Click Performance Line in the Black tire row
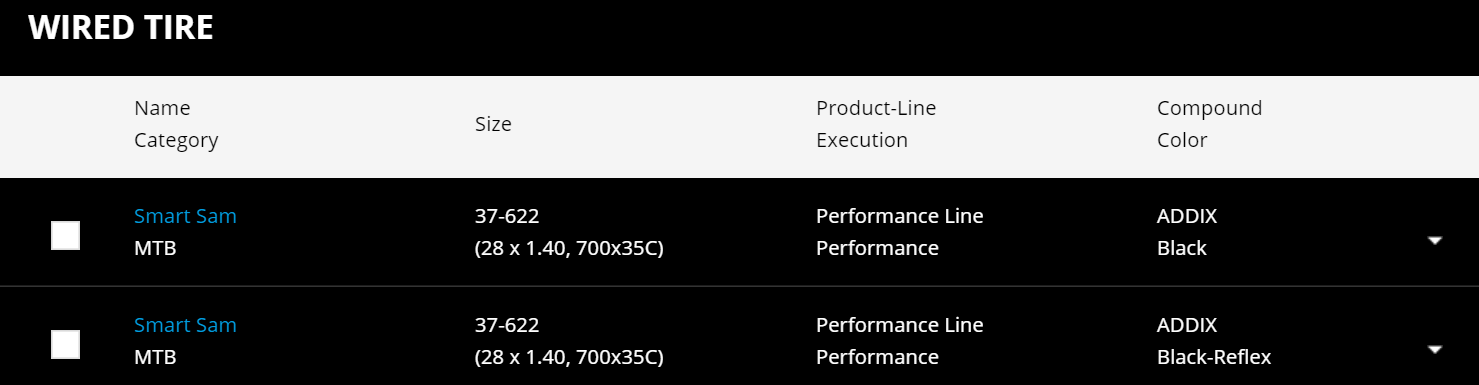Screen dimensions: 1479x385 click(x=900, y=216)
